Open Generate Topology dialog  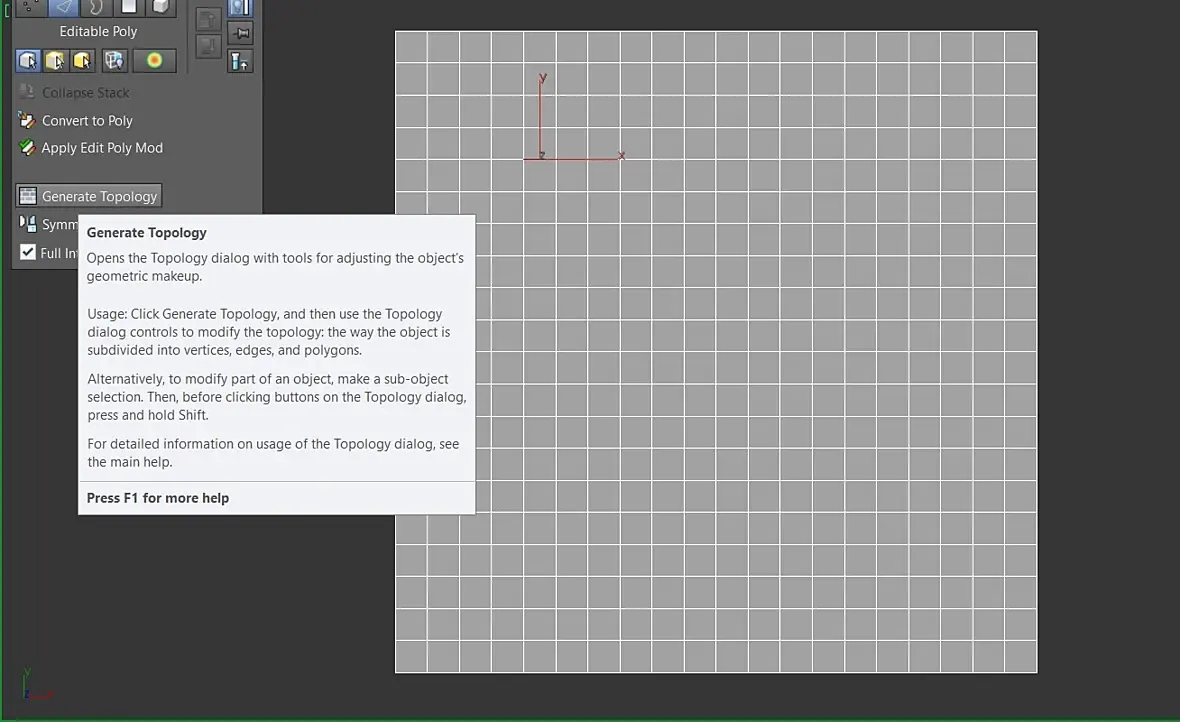tap(89, 196)
